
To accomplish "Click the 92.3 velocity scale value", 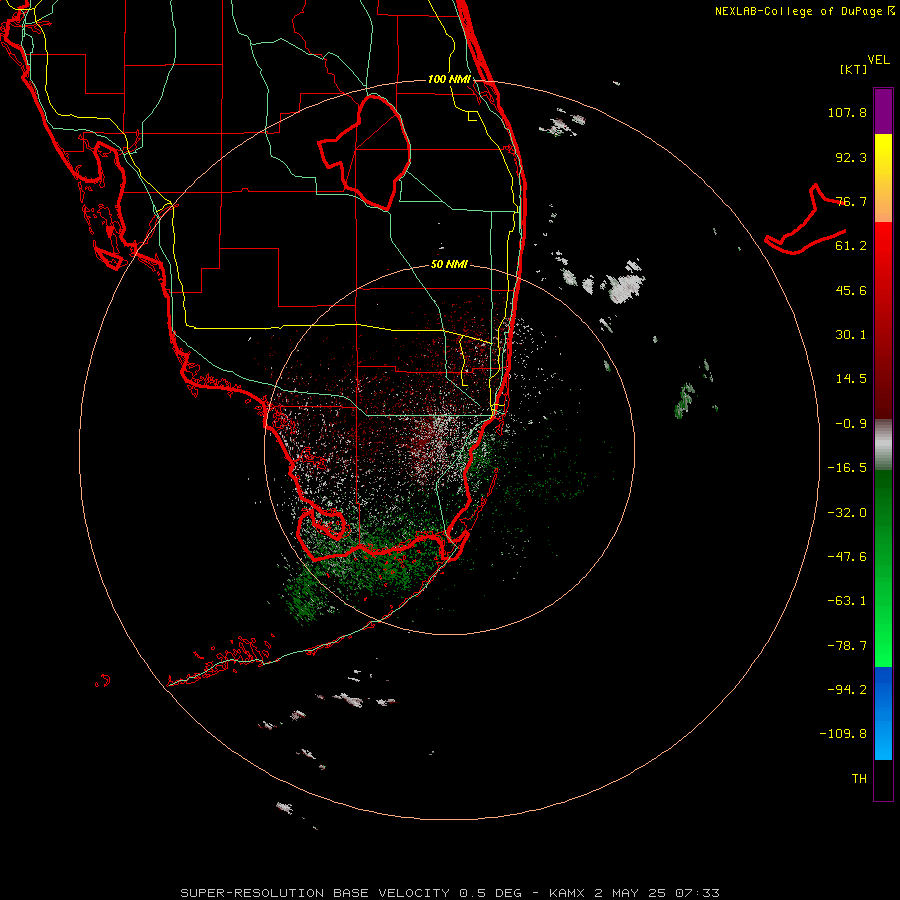I will click(x=851, y=157).
